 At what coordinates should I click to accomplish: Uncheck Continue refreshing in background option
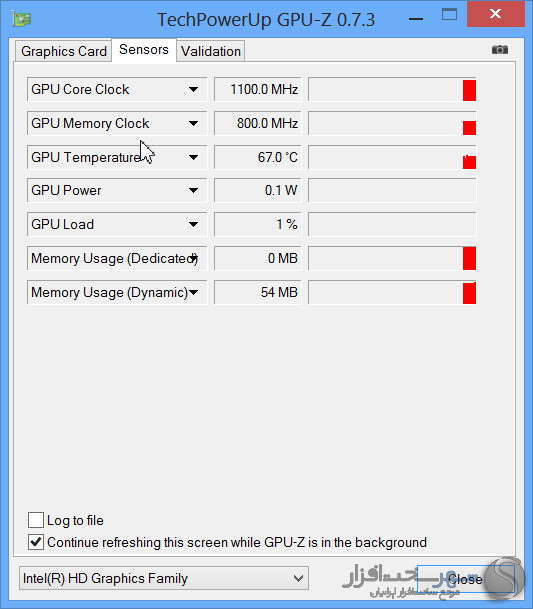tap(36, 542)
